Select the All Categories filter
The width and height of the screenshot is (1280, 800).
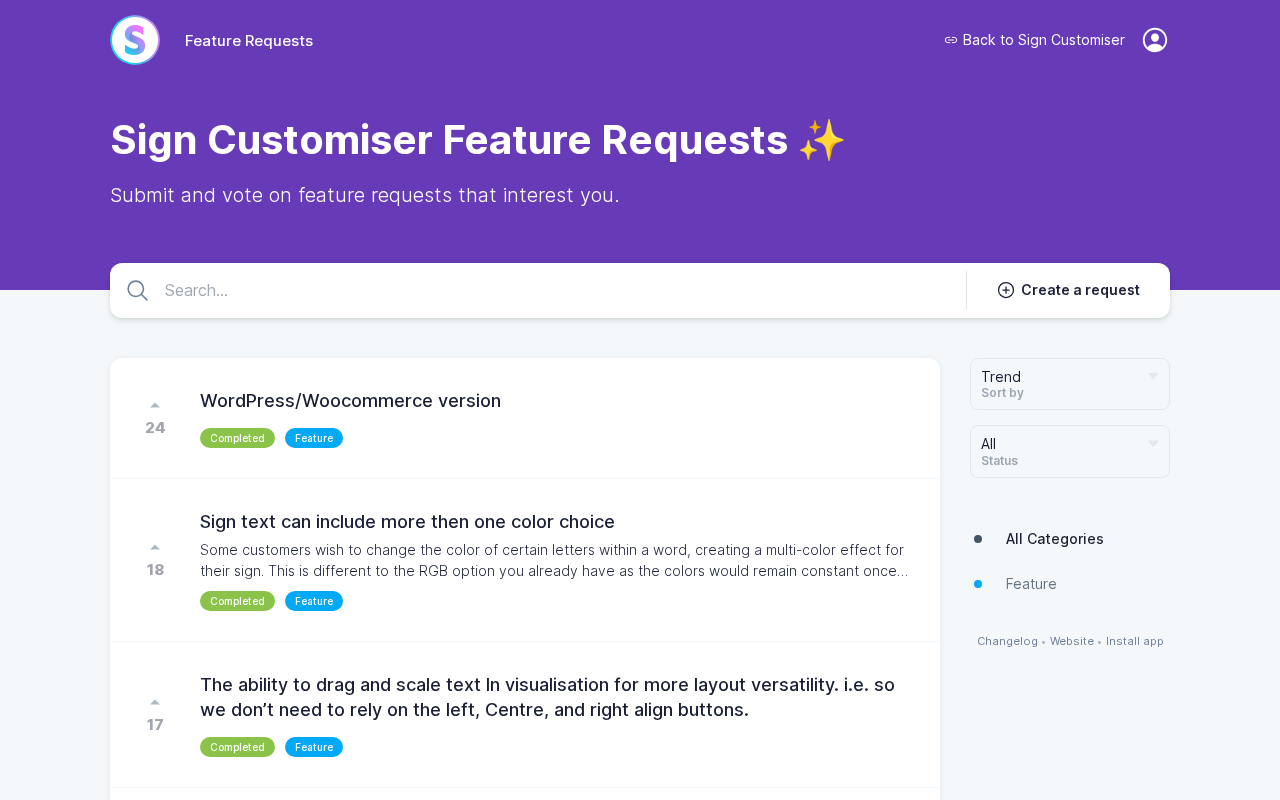[x=1054, y=539]
